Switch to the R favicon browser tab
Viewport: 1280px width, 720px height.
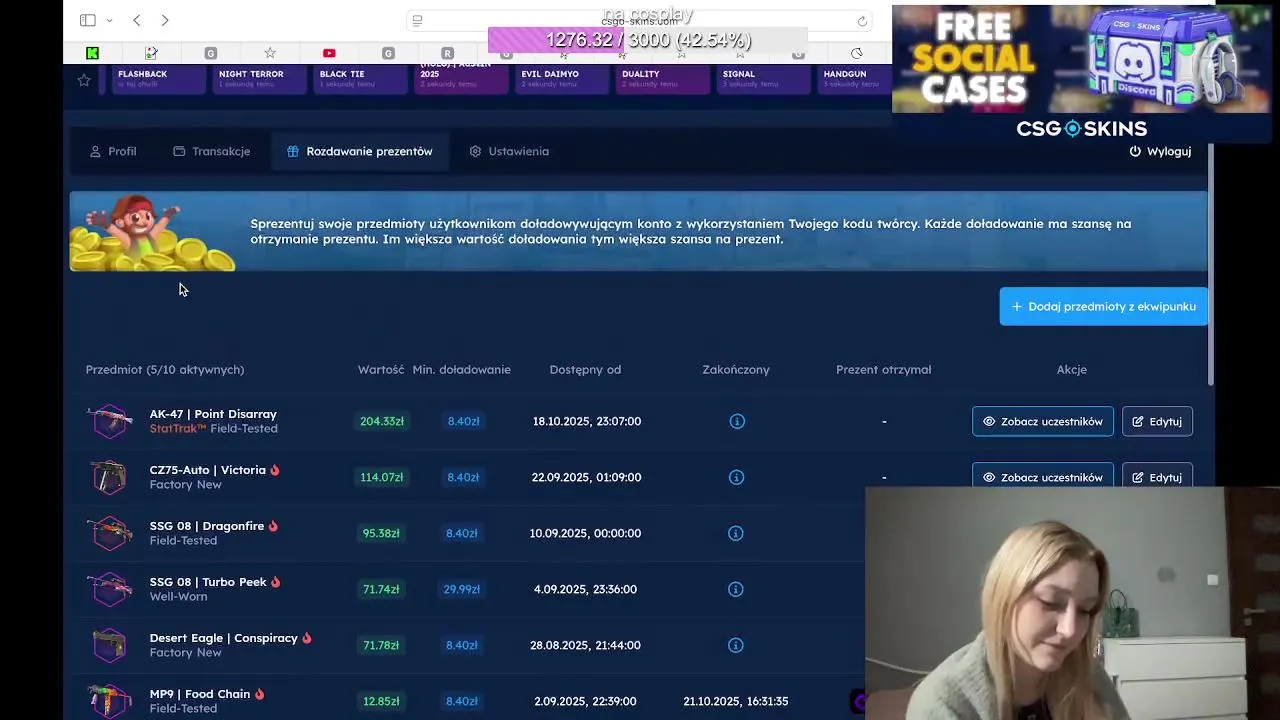tap(447, 53)
